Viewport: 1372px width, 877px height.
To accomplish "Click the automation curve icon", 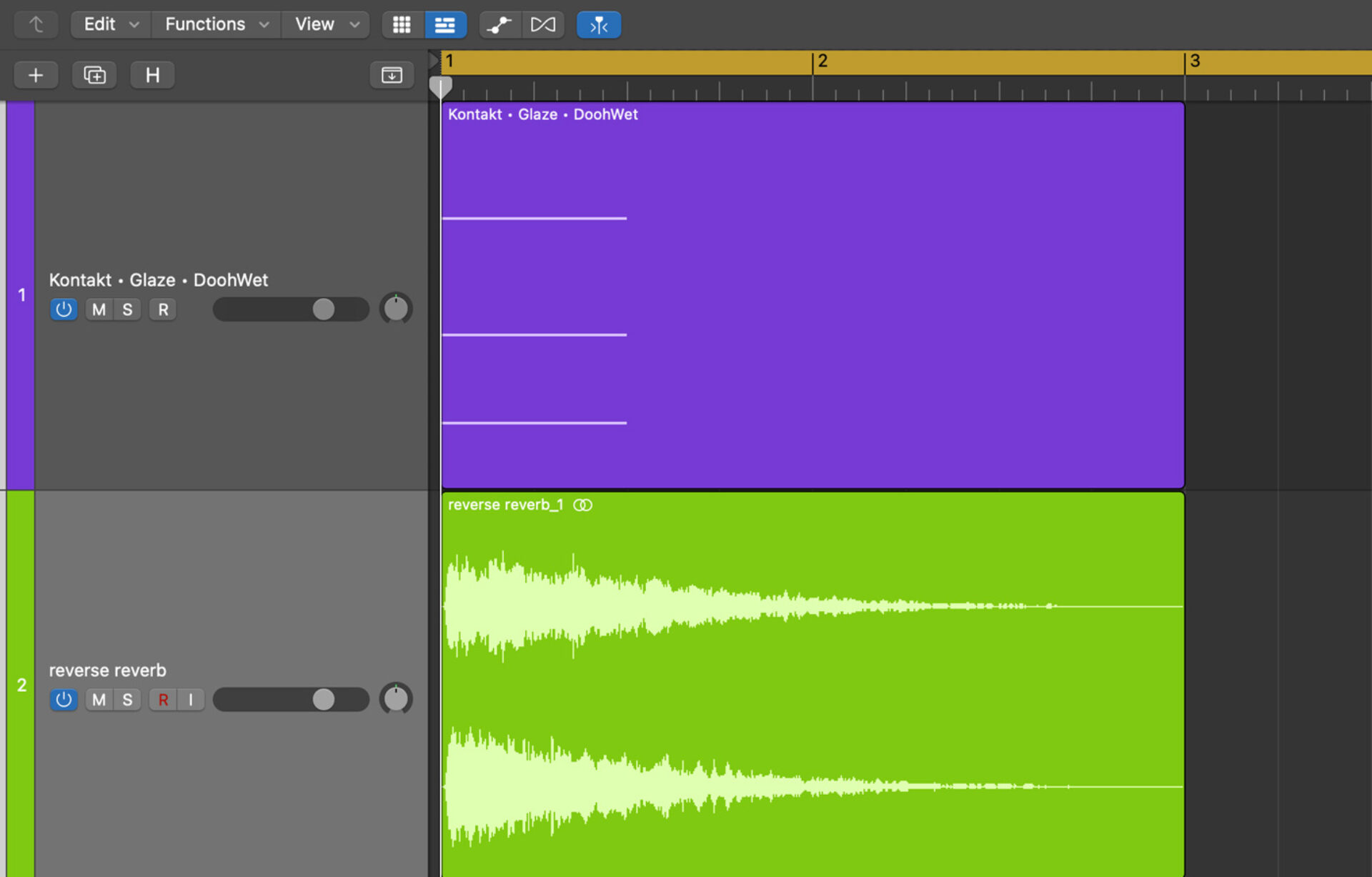I will coord(499,24).
